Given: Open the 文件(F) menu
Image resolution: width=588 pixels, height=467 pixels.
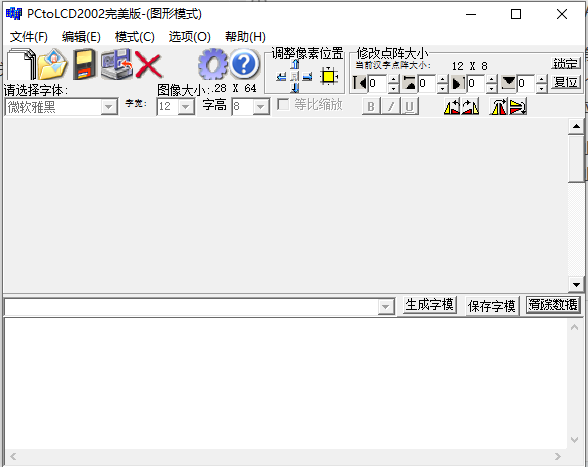Looking at the screenshot, I should coord(29,37).
